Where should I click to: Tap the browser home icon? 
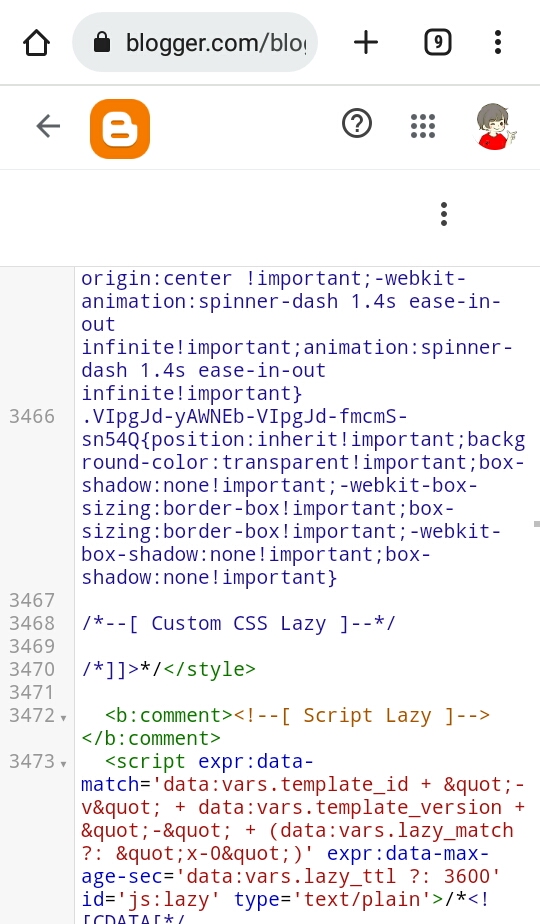37,43
